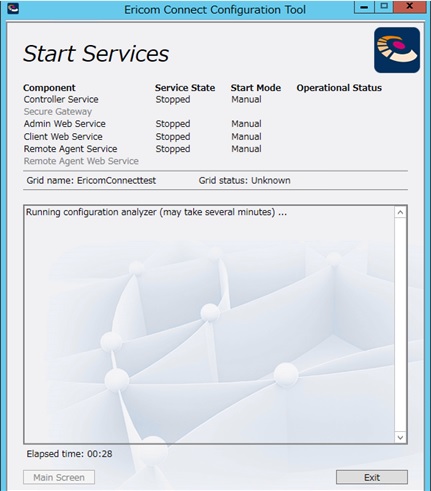Click the Remote Agent Web Service entry

(81, 161)
